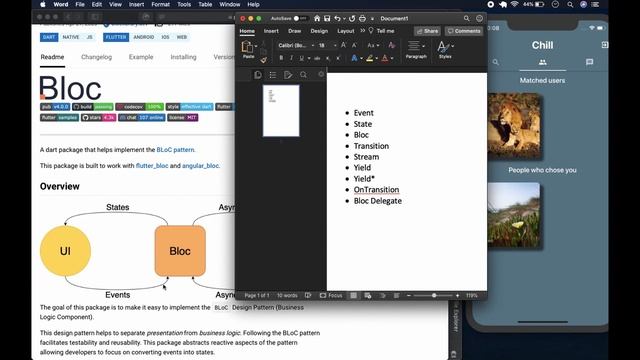The height and width of the screenshot is (360, 640).
Task: Switch to the Example tab on the Bloc page
Action: tap(141, 57)
